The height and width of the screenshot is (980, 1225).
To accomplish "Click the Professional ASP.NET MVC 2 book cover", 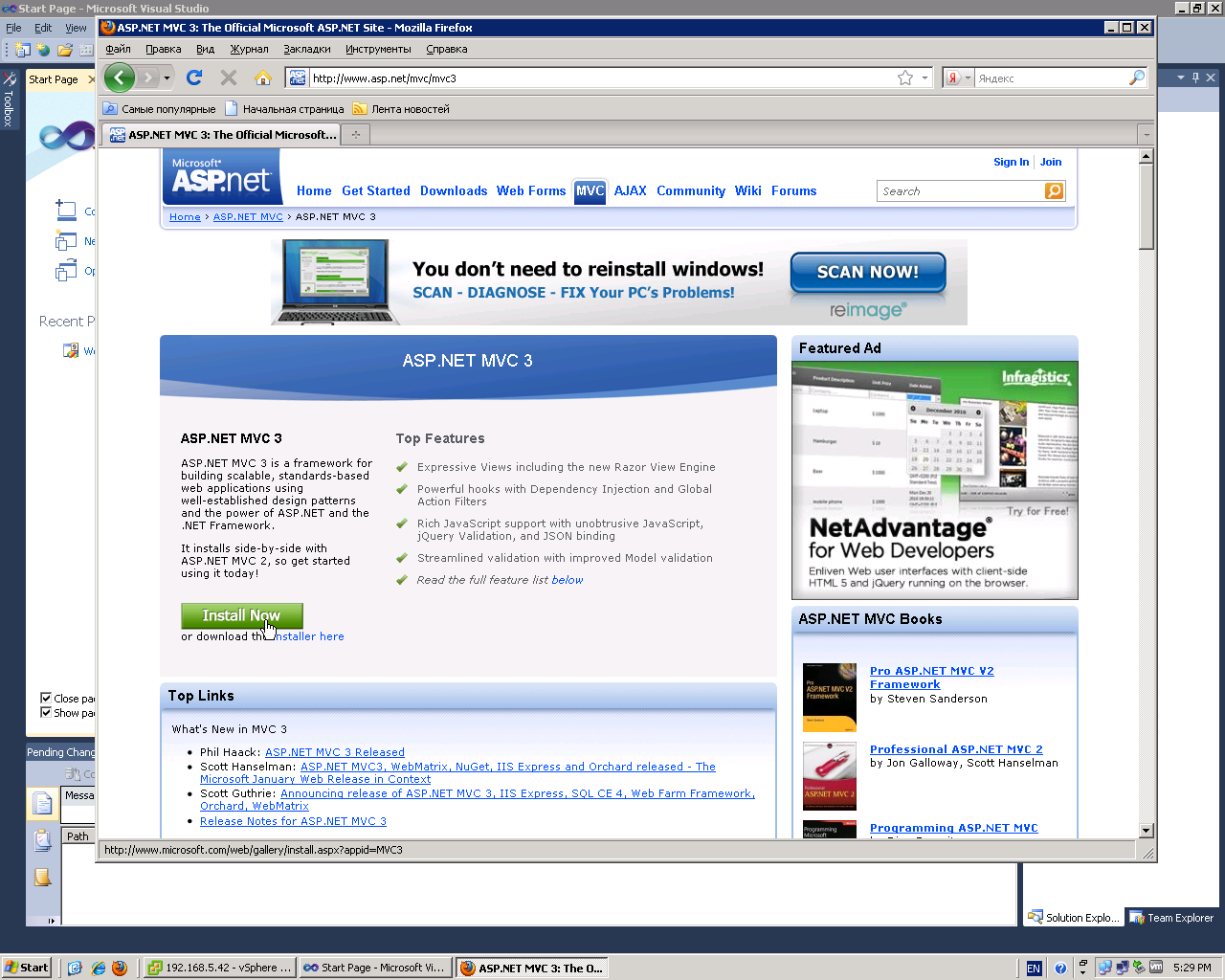I will click(x=830, y=776).
